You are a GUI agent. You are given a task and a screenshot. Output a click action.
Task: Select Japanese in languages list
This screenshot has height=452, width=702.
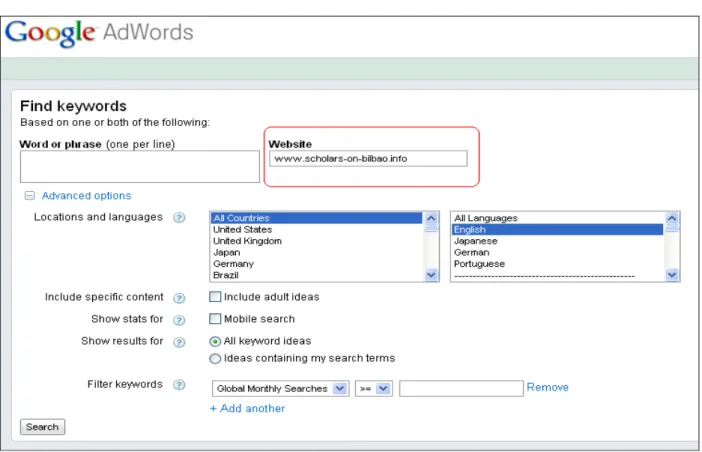(x=557, y=241)
